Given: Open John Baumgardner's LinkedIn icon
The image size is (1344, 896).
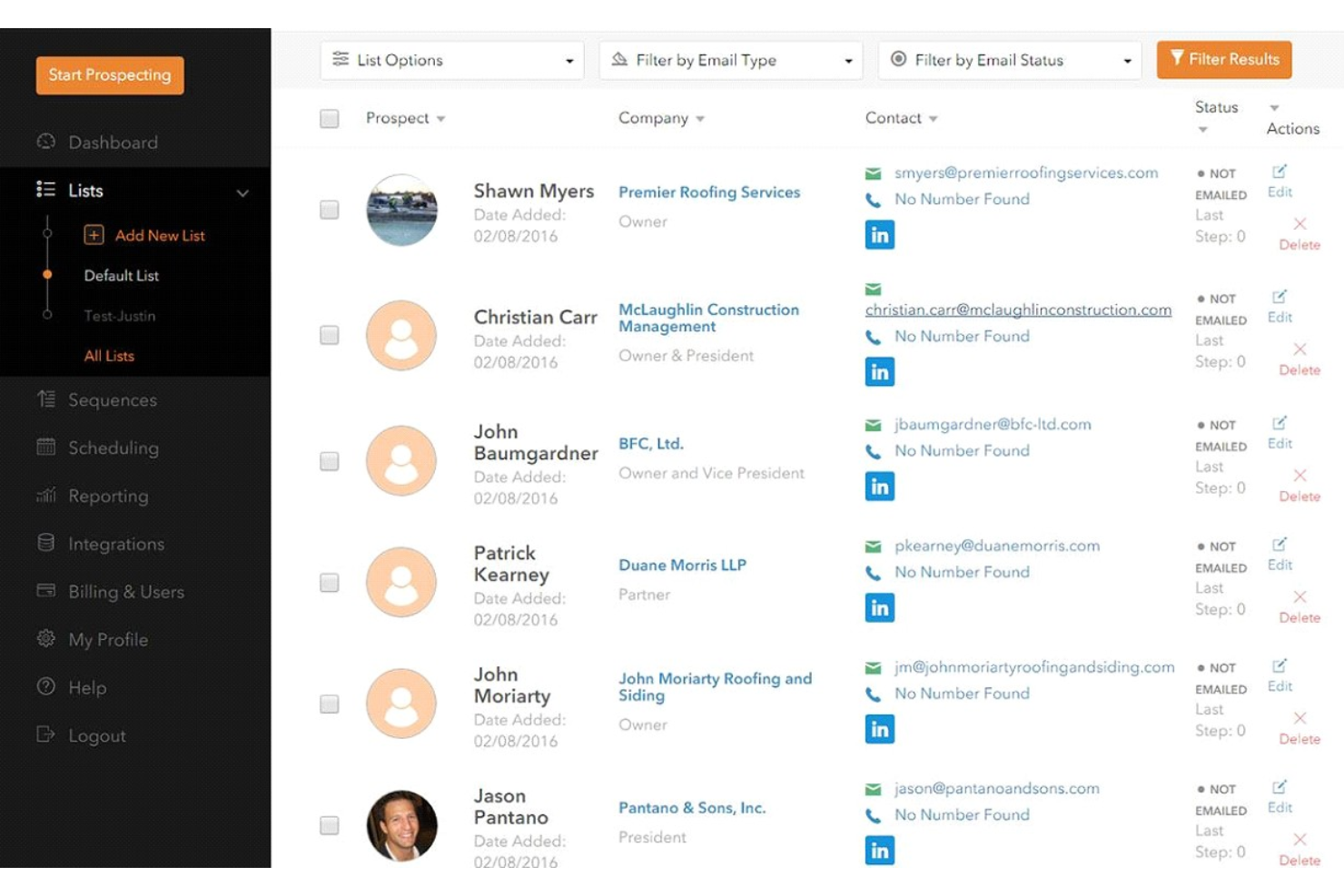Looking at the screenshot, I should click(x=879, y=487).
